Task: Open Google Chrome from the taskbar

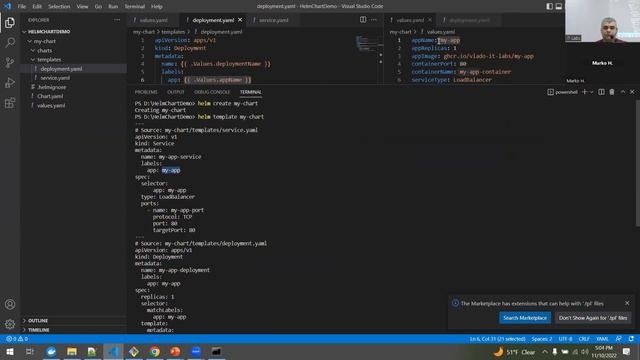Action: coord(154,351)
